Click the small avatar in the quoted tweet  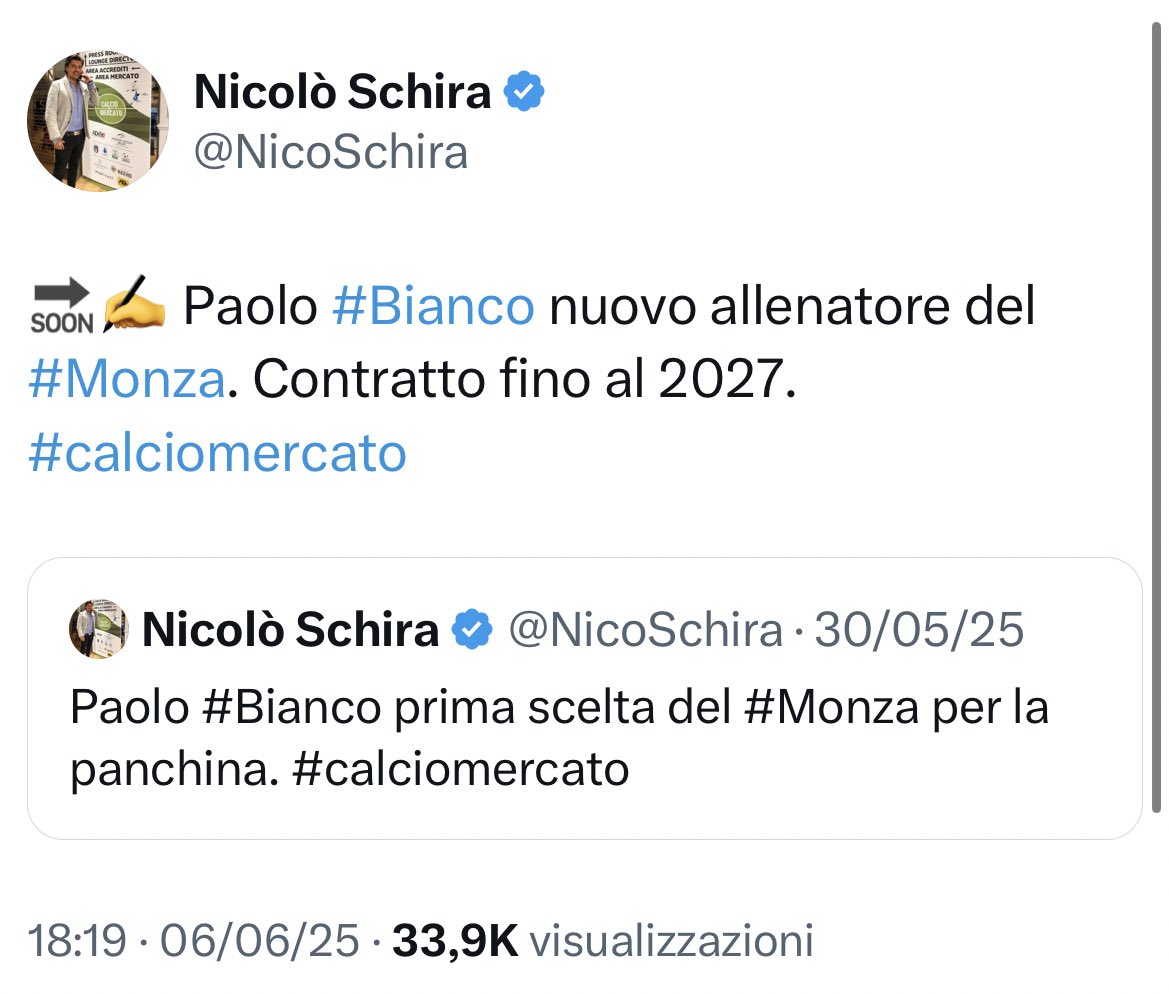coord(98,629)
